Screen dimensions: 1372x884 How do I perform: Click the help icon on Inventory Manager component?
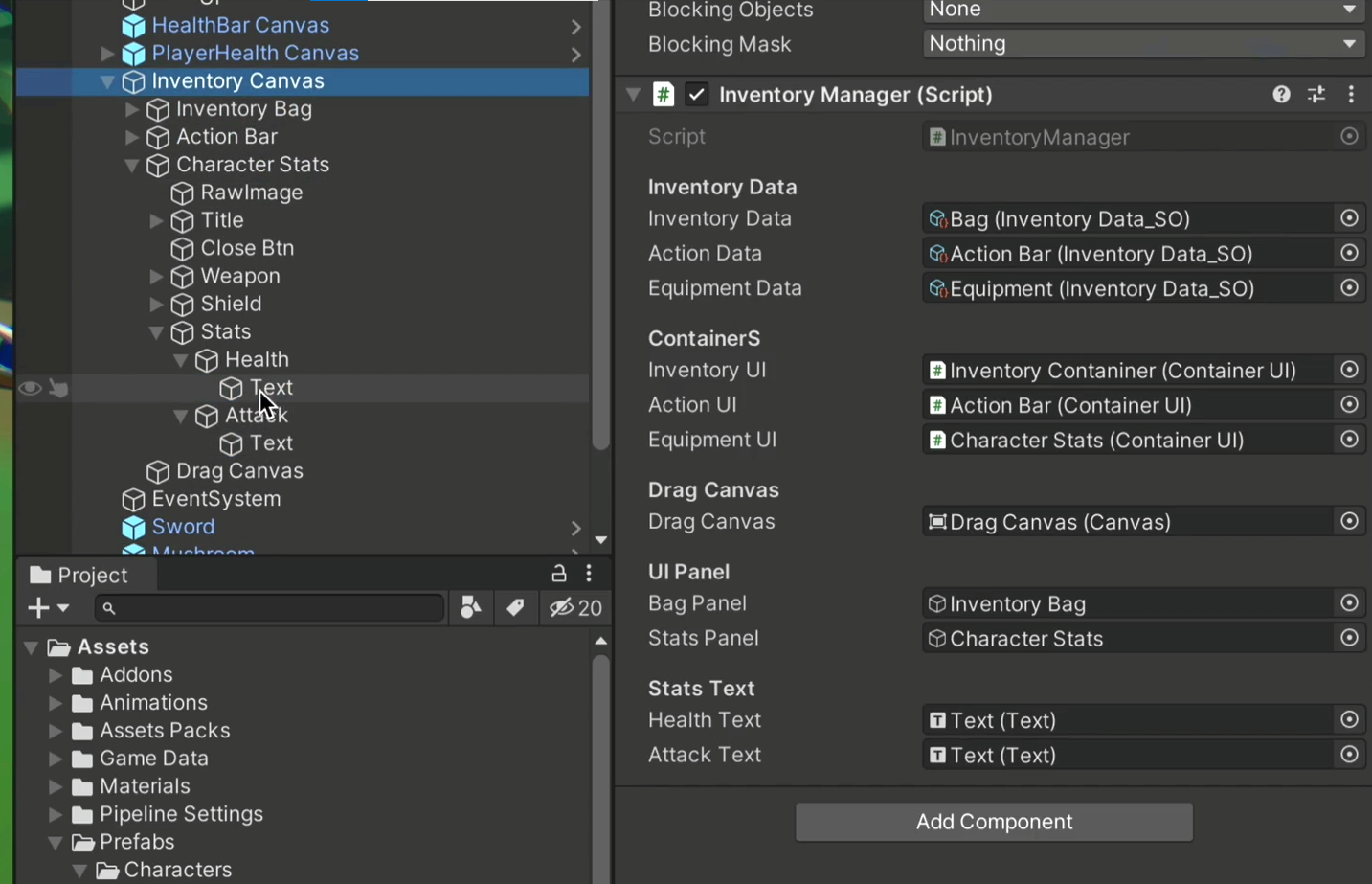[1280, 94]
